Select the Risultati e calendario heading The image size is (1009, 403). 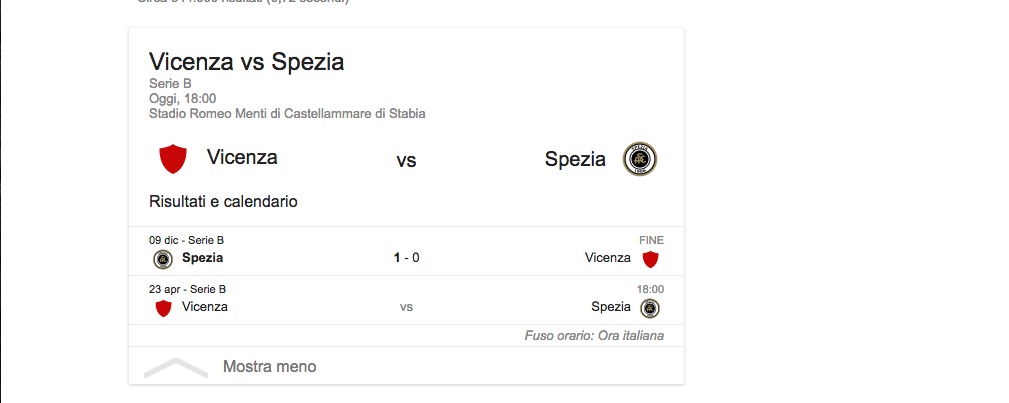pyautogui.click(x=223, y=201)
